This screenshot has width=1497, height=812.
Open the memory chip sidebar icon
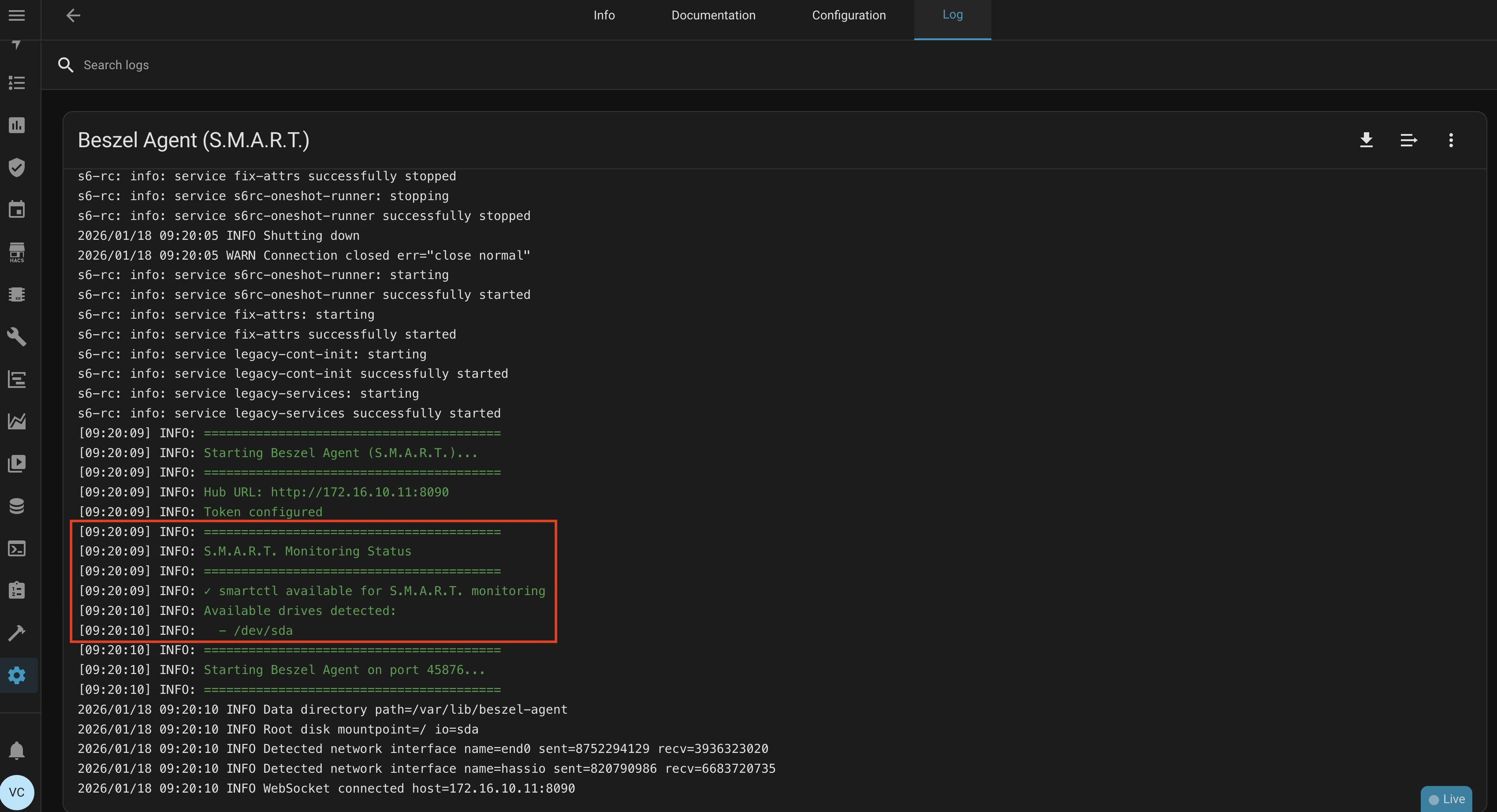17,294
